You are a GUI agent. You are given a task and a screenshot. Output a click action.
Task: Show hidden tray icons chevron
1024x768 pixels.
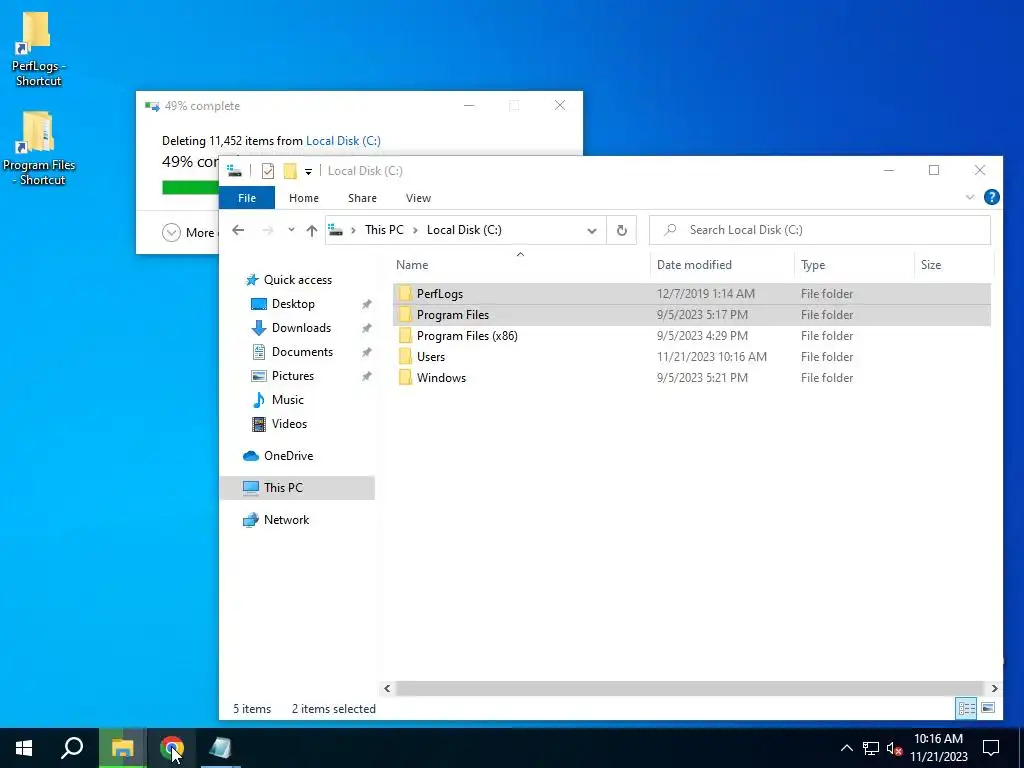tap(846, 748)
